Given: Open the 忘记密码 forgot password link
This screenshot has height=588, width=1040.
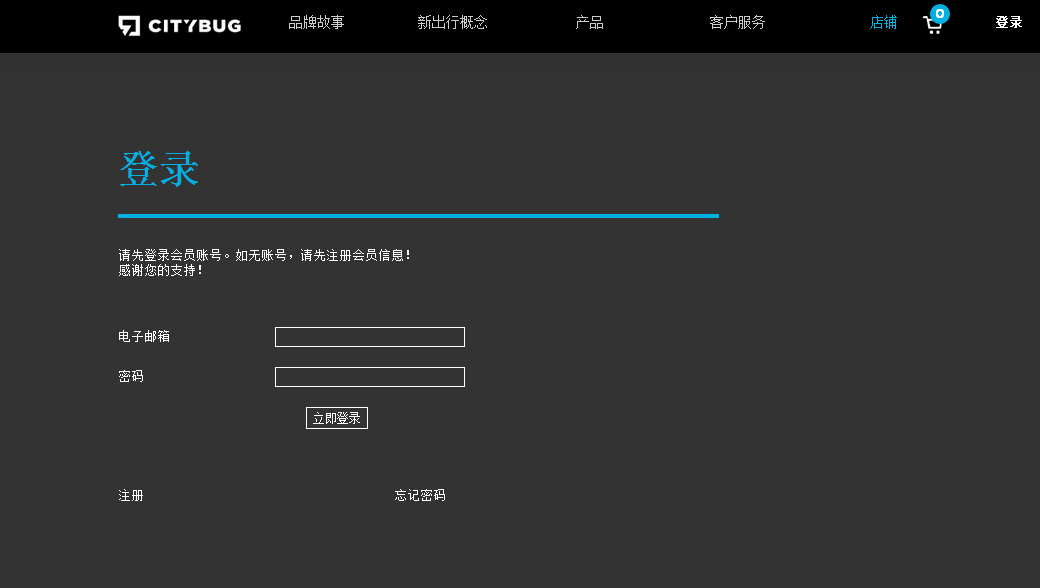Looking at the screenshot, I should [420, 496].
